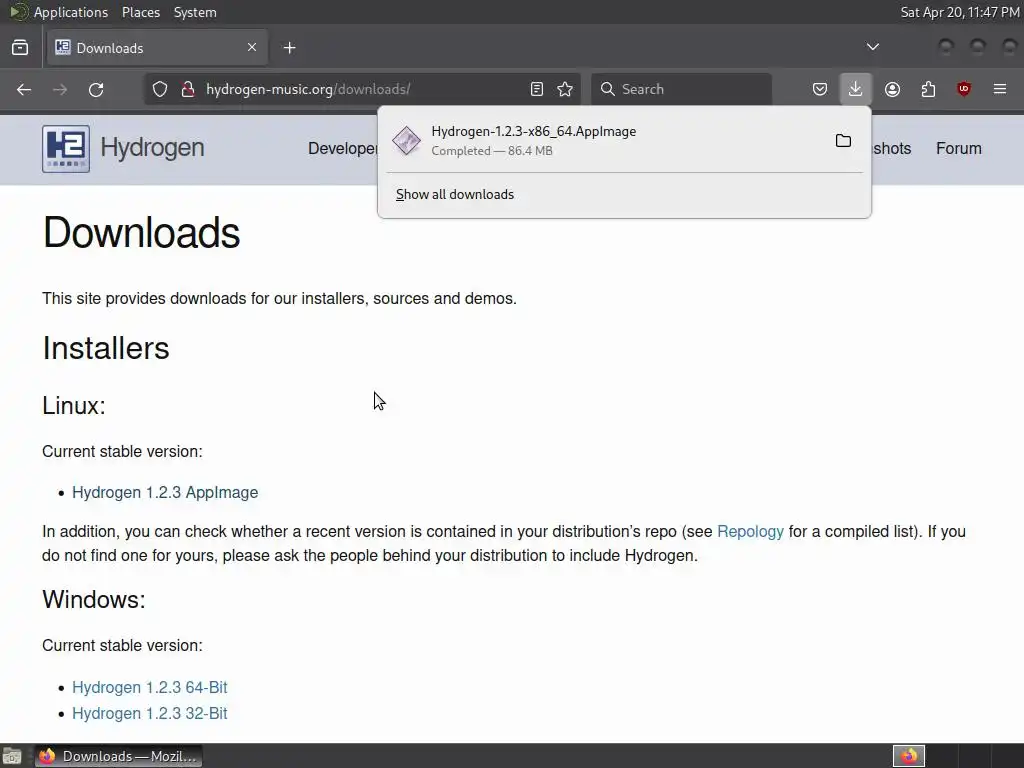Viewport: 1024px width, 768px height.
Task: Click the Hydrogen H2 logo
Action: 66,149
